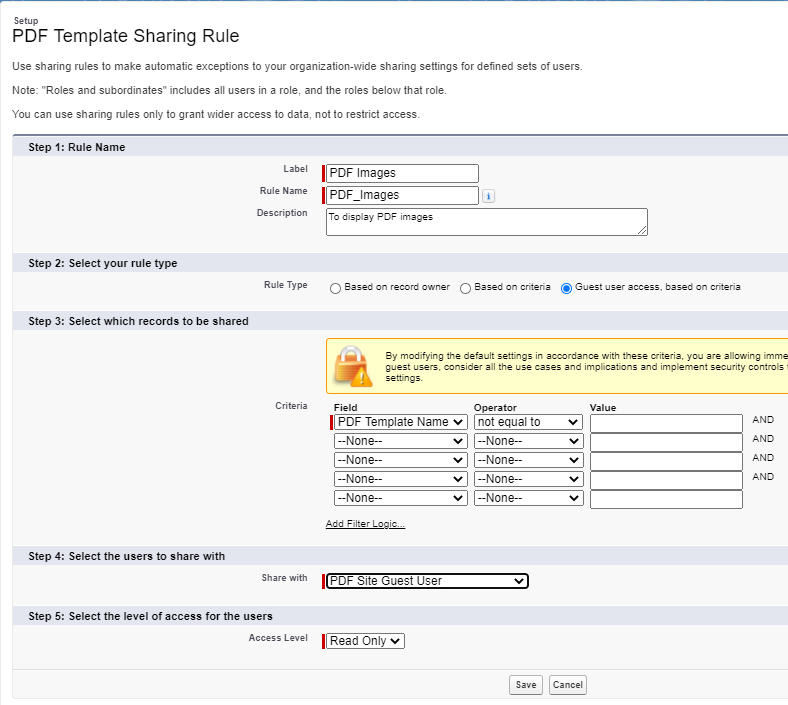Select 'Based on record owner' rule type
Image resolution: width=788 pixels, height=705 pixels.
[x=336, y=288]
